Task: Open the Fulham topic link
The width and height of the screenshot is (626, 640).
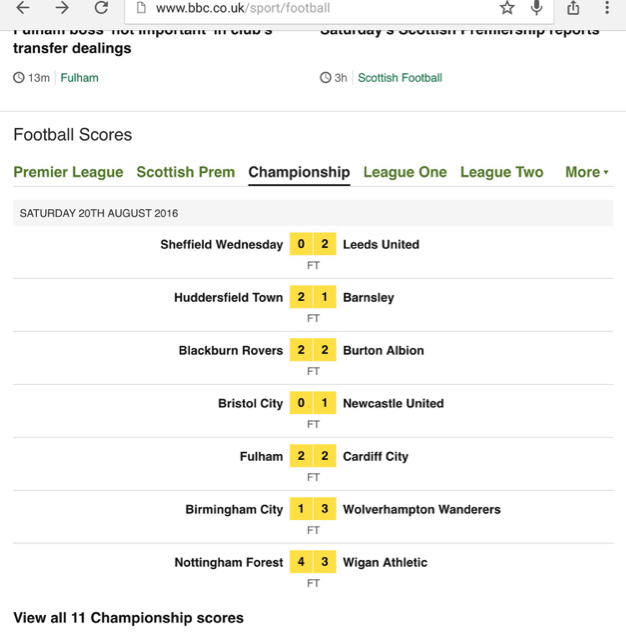Action: click(x=80, y=78)
